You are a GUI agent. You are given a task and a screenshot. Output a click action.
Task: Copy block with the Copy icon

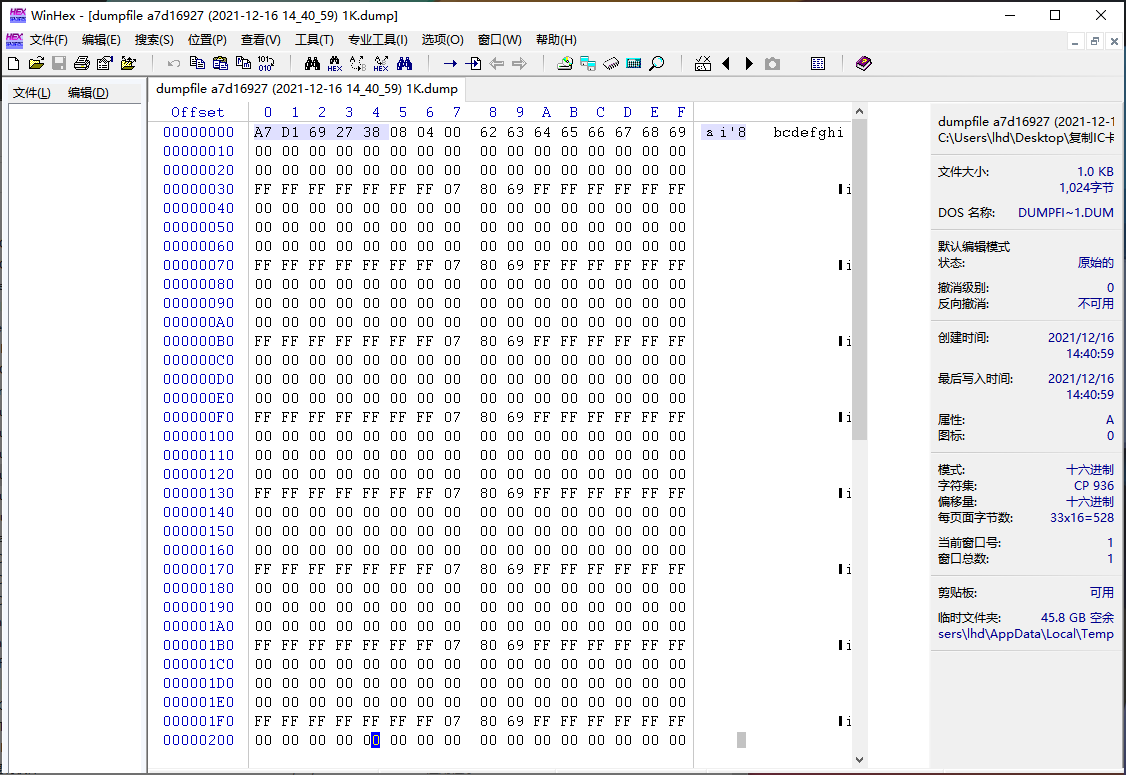point(197,63)
